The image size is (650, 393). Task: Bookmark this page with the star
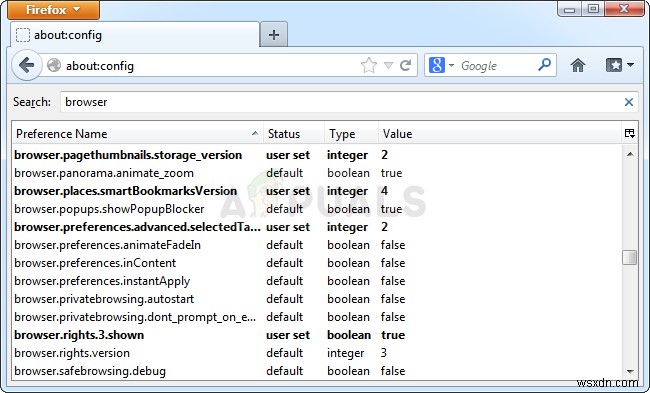click(x=369, y=65)
